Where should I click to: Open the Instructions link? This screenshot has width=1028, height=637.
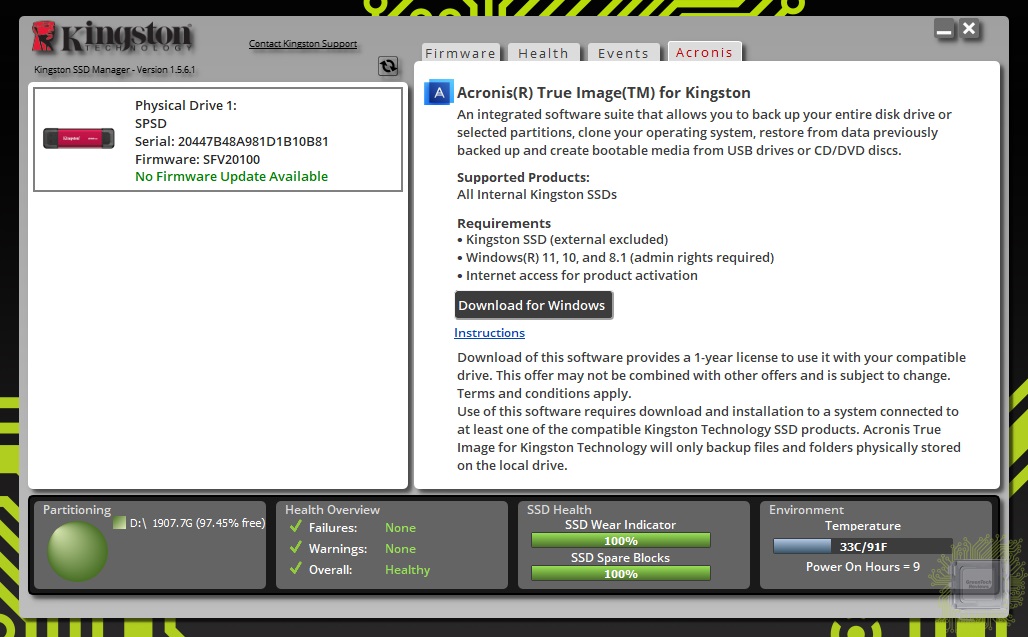click(489, 333)
